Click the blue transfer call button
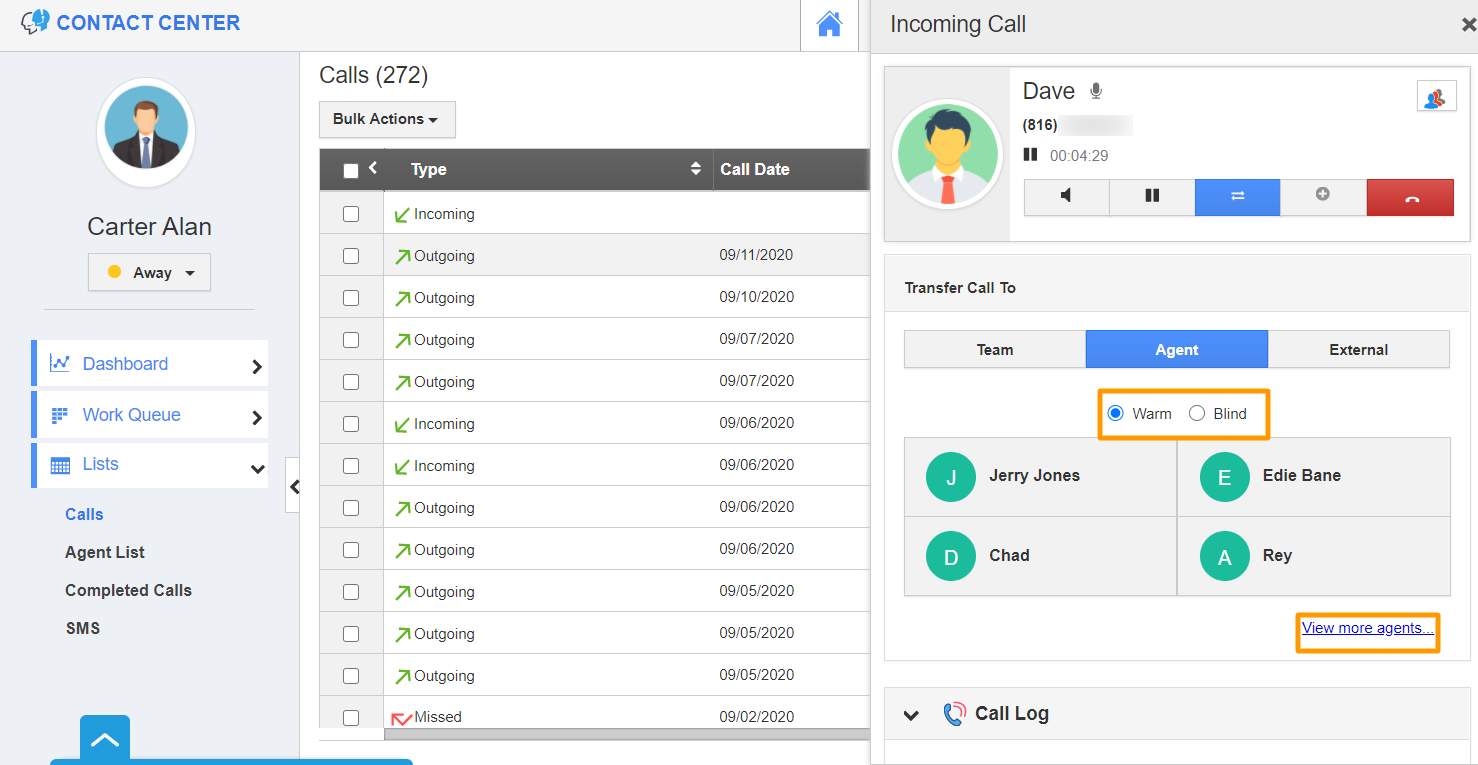1478x765 pixels. 1237,197
